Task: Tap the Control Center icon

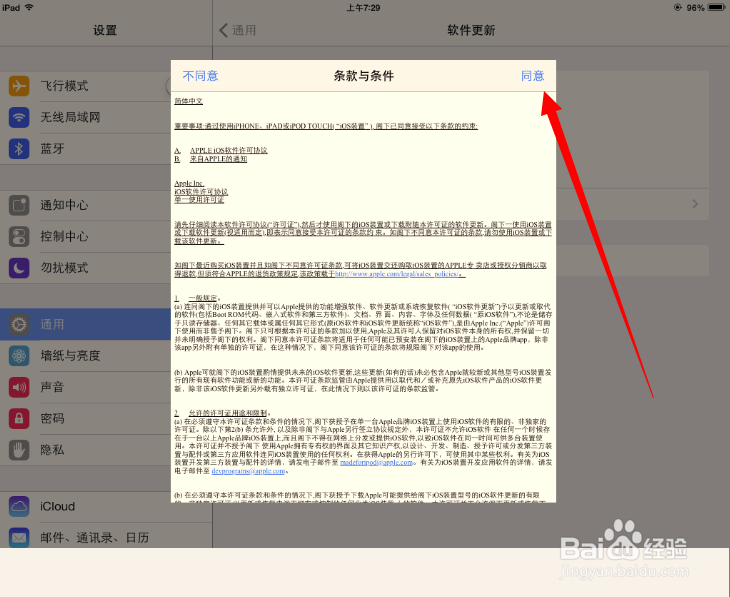Action: pyautogui.click(x=19, y=237)
